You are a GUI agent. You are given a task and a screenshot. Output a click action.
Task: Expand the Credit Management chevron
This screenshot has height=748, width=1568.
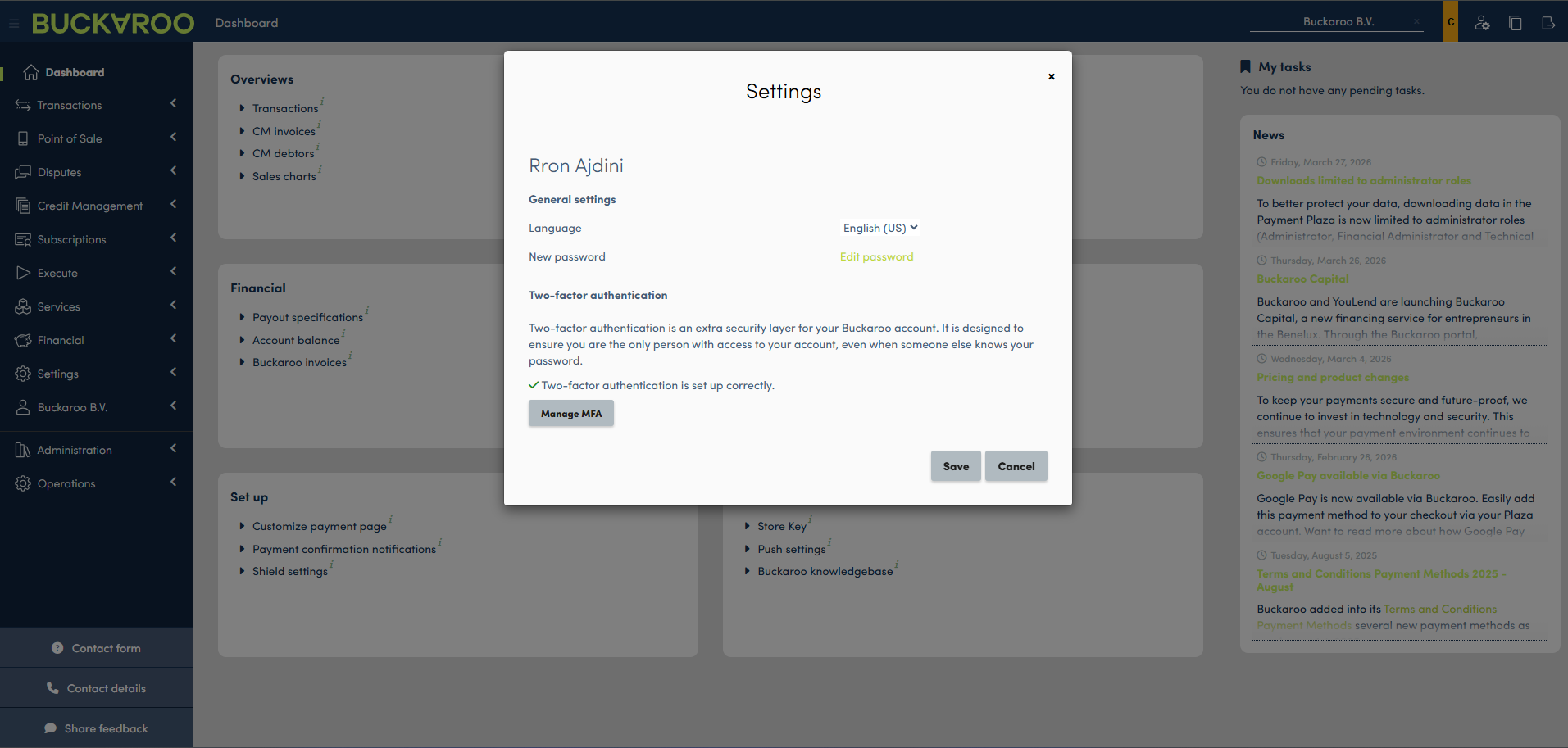click(173, 204)
